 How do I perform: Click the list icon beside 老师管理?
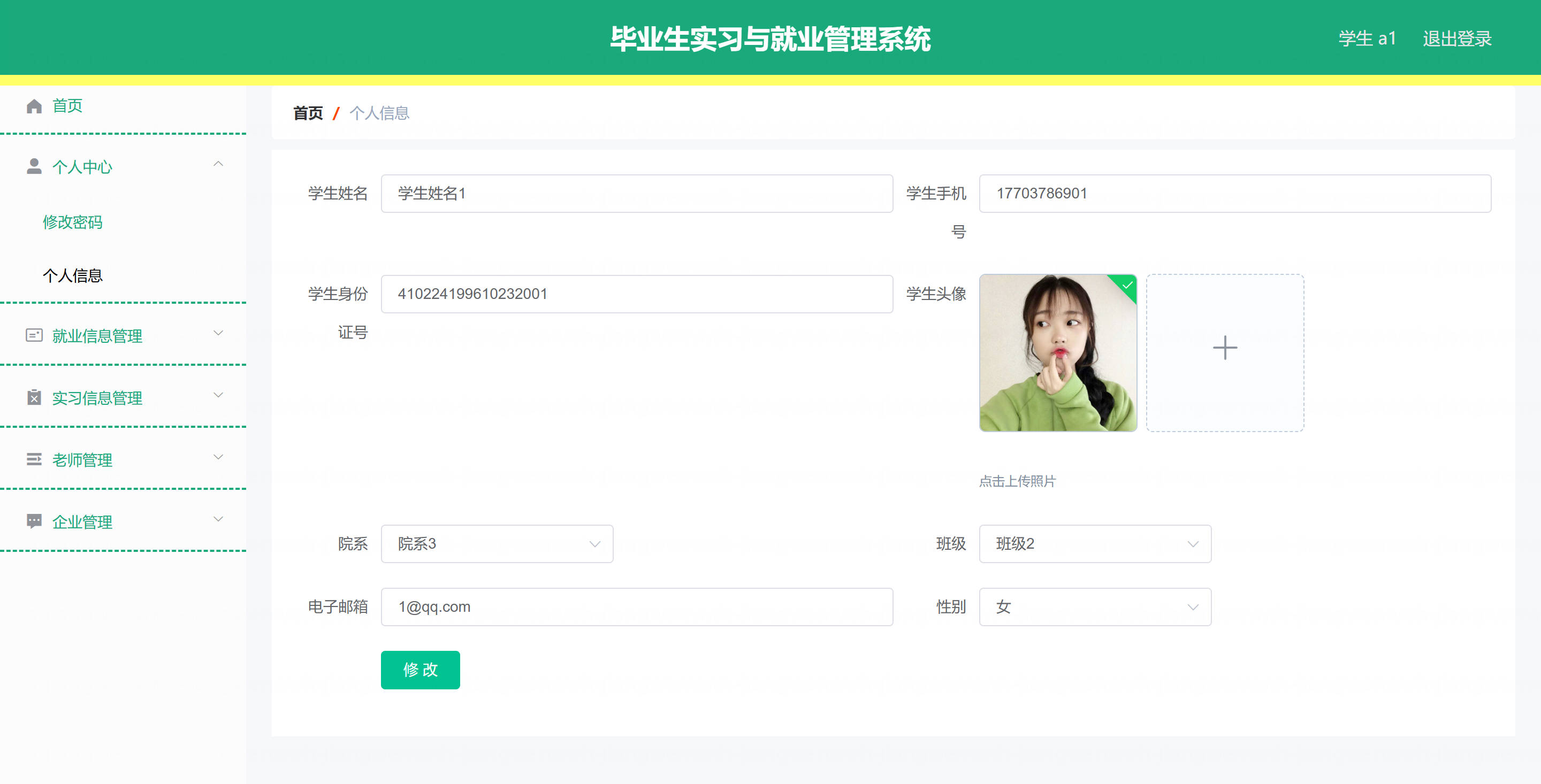(34, 459)
